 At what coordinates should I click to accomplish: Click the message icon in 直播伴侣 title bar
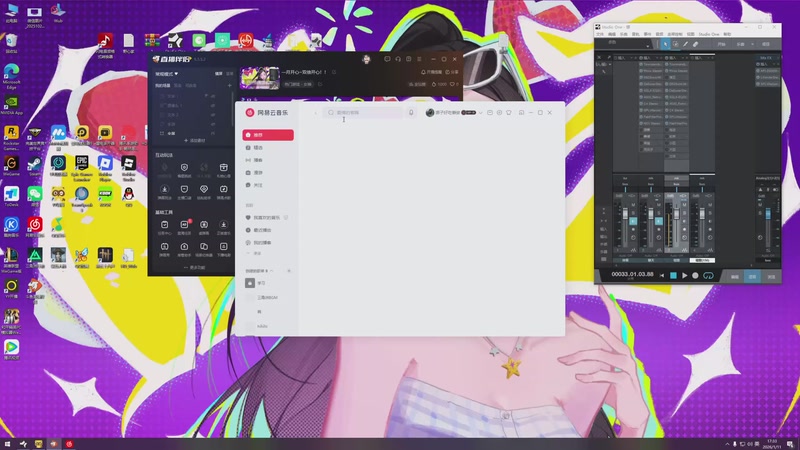click(387, 59)
